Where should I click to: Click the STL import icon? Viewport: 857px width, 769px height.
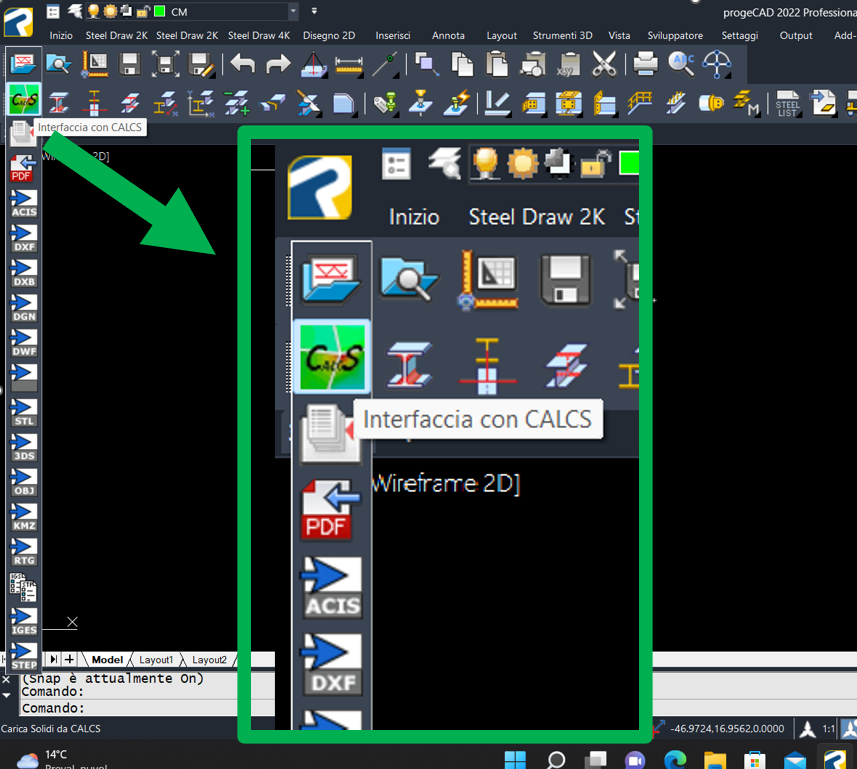pos(24,412)
